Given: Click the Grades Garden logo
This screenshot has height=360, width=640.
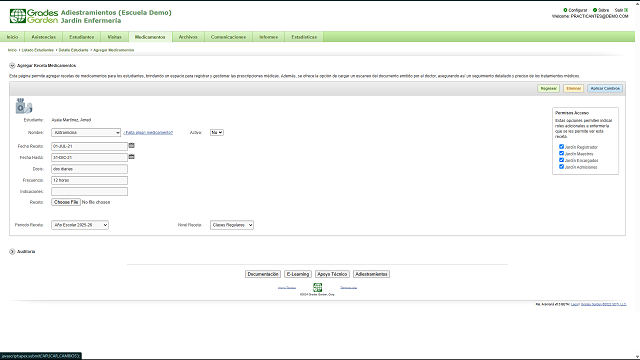Looking at the screenshot, I should tap(34, 16).
